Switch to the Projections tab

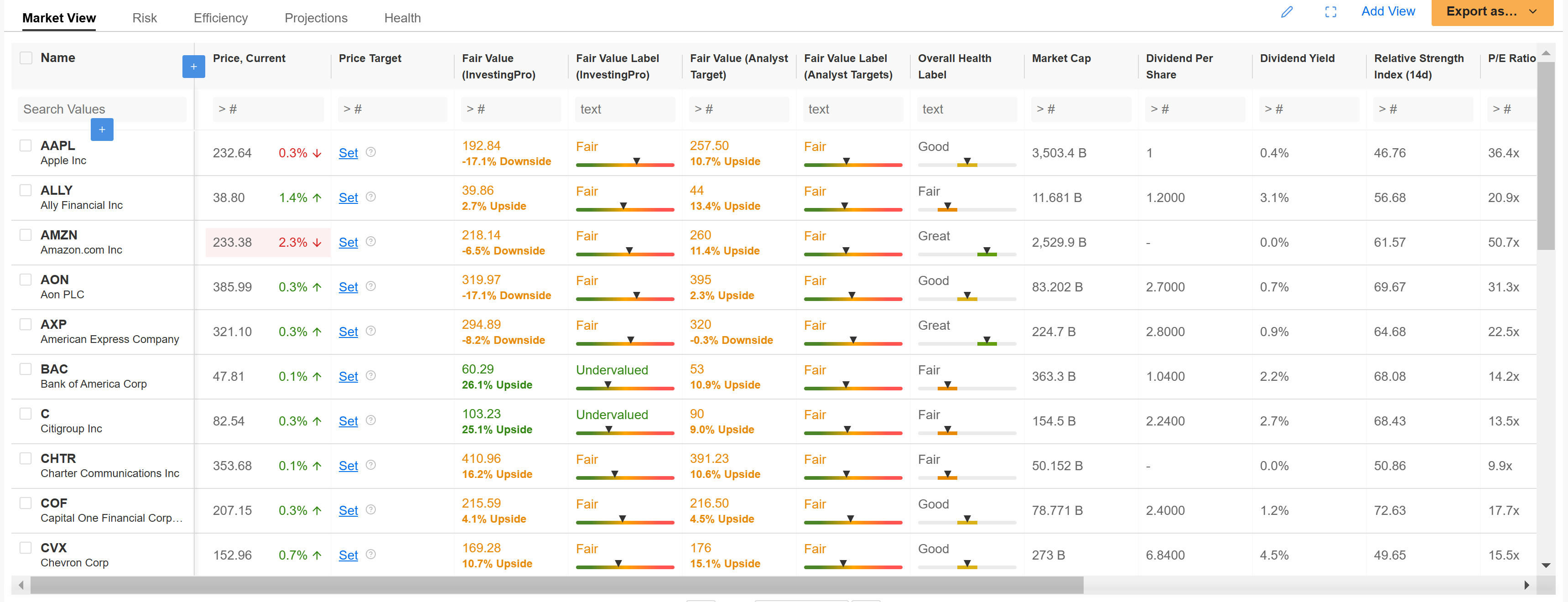[x=316, y=18]
